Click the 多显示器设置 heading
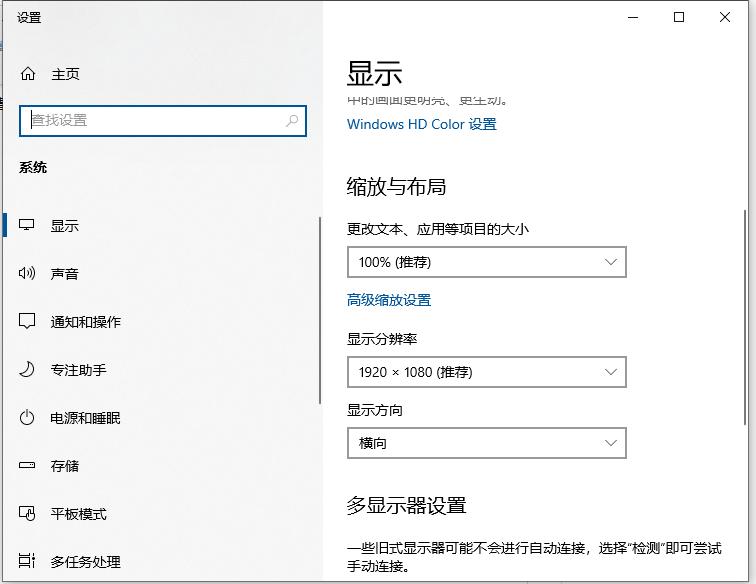 (406, 506)
